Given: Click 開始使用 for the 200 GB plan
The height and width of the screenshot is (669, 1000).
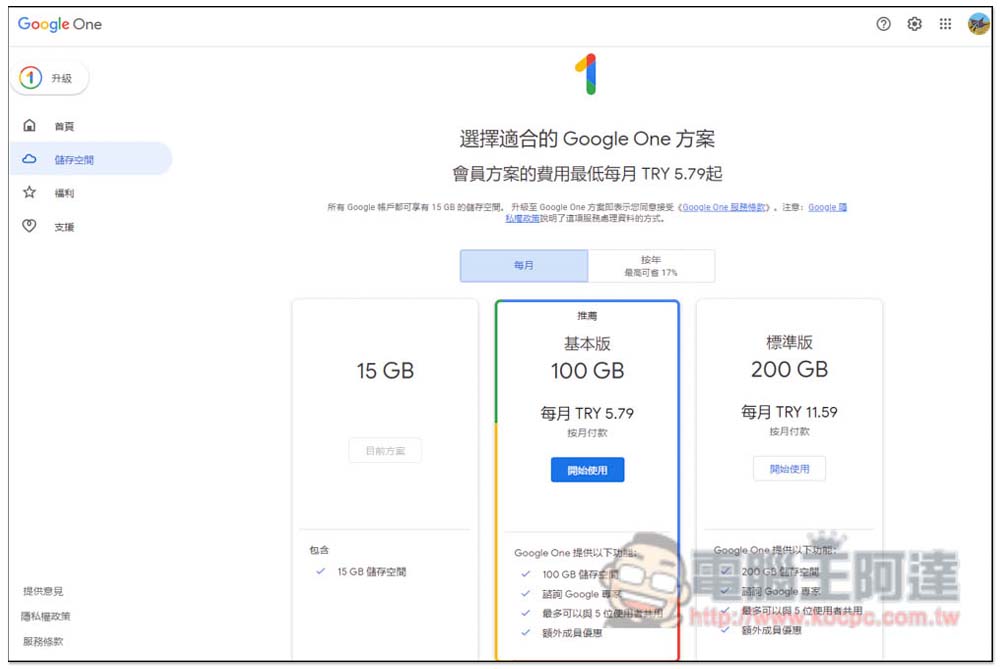Looking at the screenshot, I should pyautogui.click(x=790, y=469).
